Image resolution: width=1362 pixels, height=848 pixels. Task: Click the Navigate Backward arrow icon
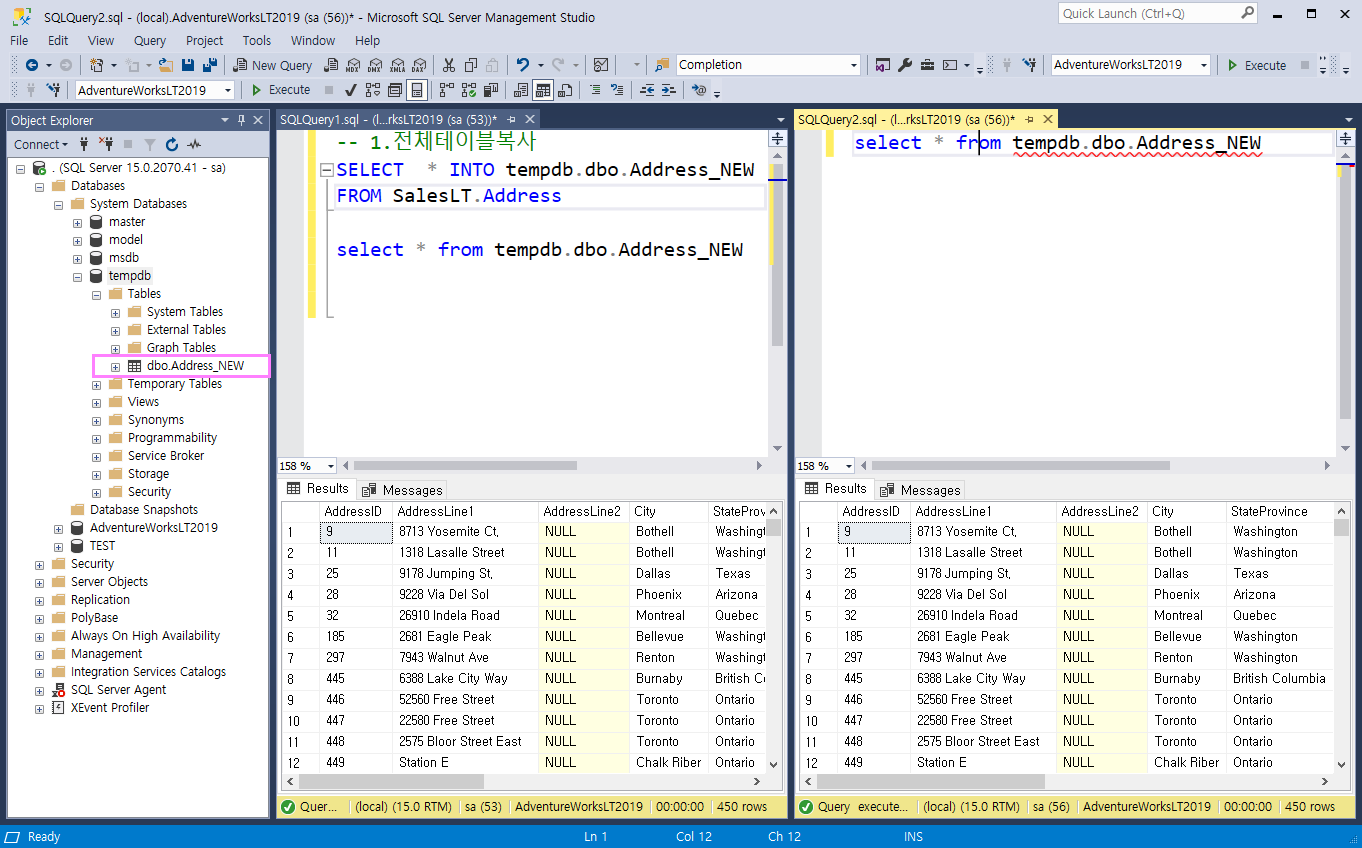(x=32, y=65)
